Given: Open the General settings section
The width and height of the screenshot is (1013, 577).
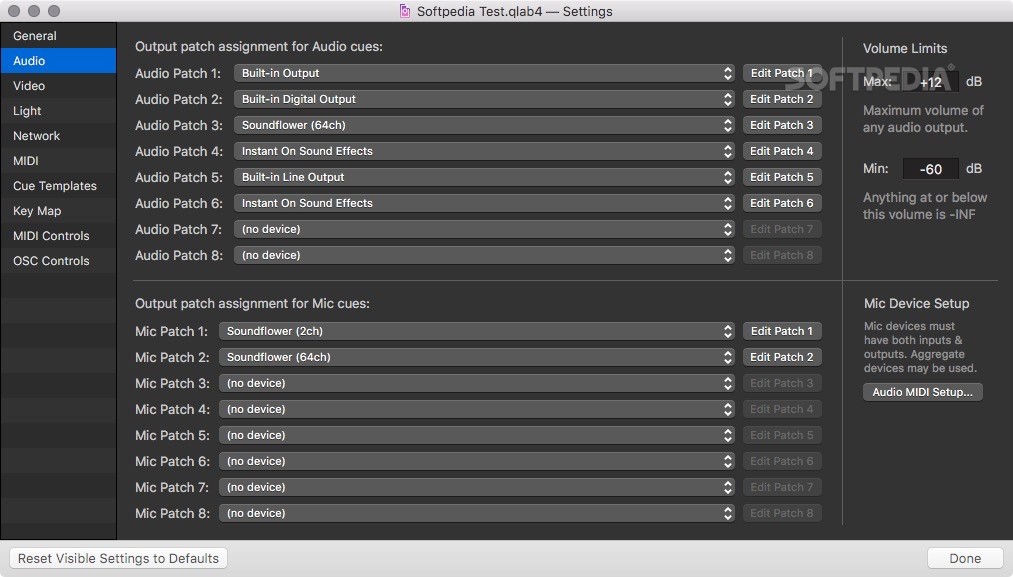Looking at the screenshot, I should pyautogui.click(x=58, y=36).
